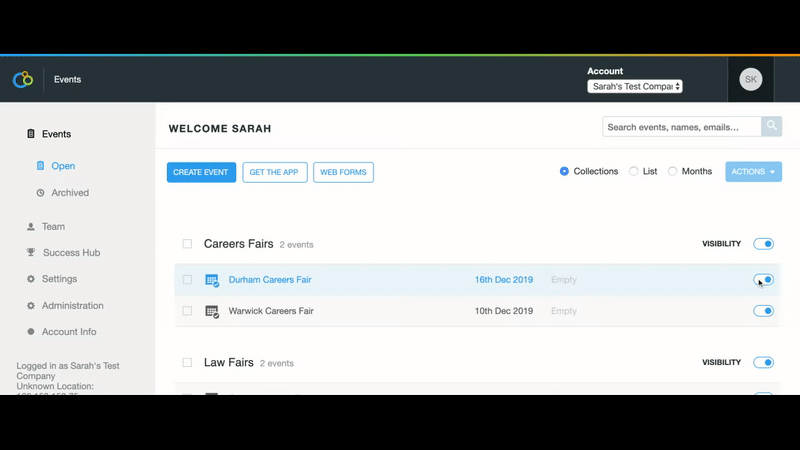Click the gear icon next to Administration
Screen dimensions: 800x450
click(31, 306)
